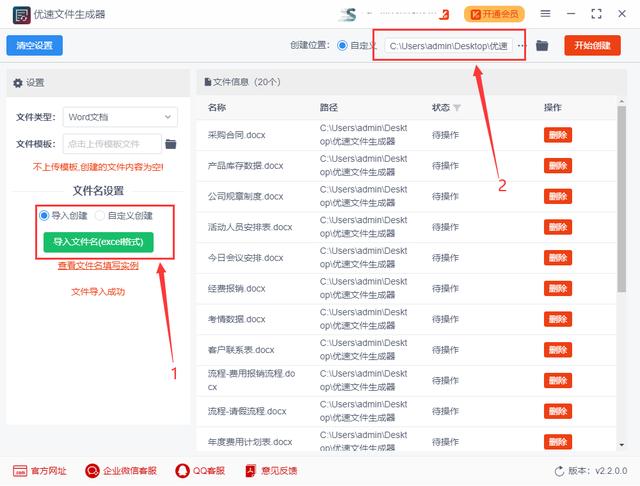Click the 名称 column header
Image resolution: width=640 pixels, height=486 pixels.
(x=217, y=107)
